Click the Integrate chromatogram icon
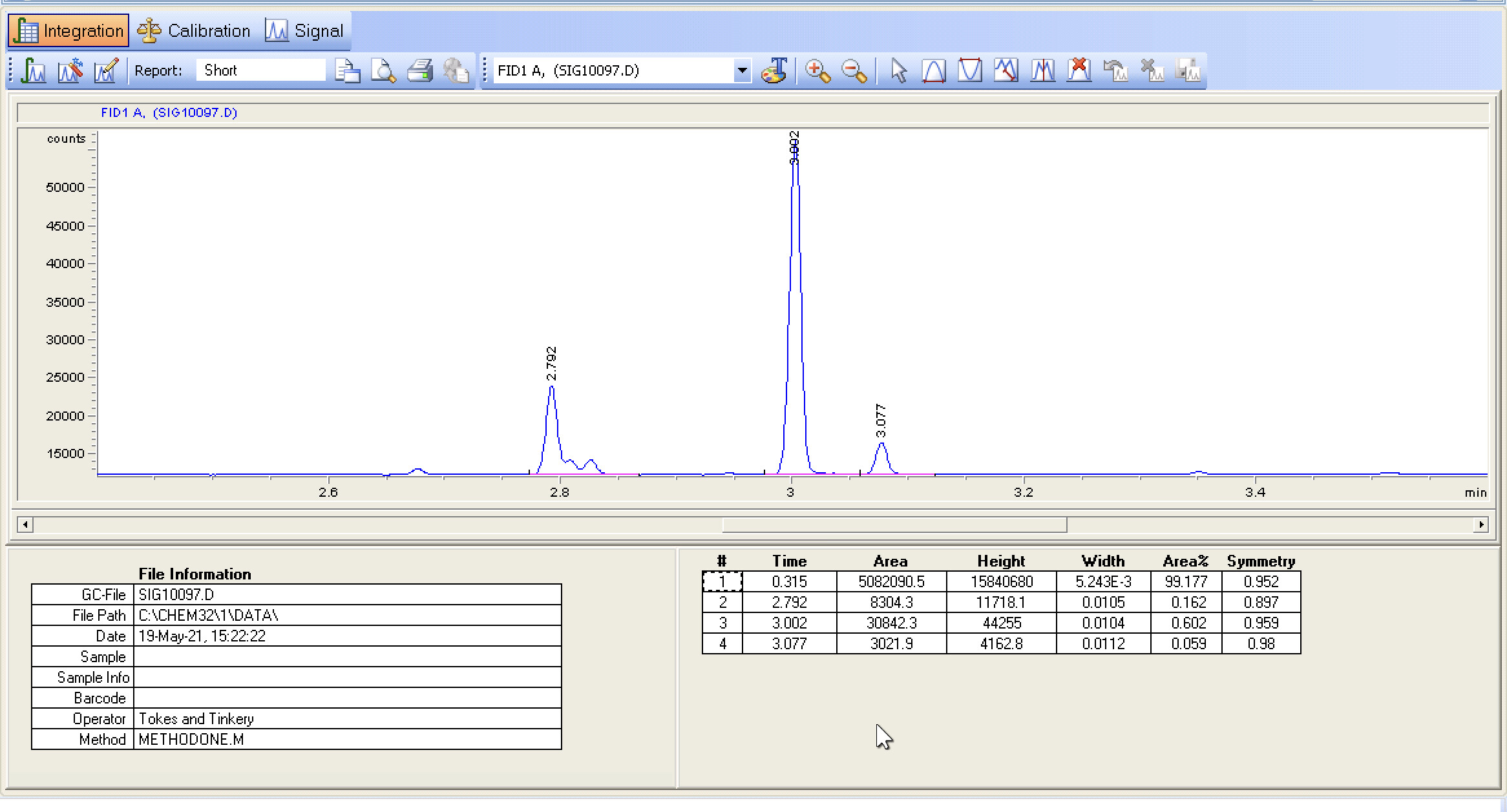1507x812 pixels. (x=33, y=70)
